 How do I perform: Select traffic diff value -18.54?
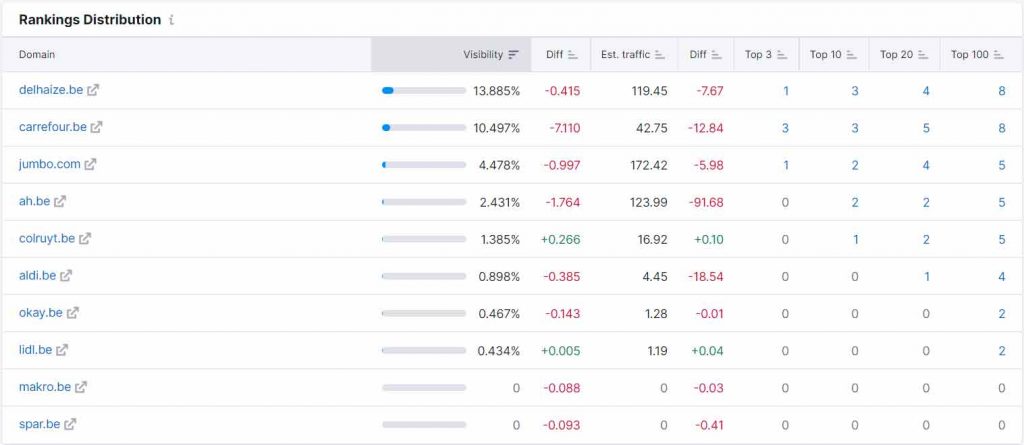coord(706,276)
